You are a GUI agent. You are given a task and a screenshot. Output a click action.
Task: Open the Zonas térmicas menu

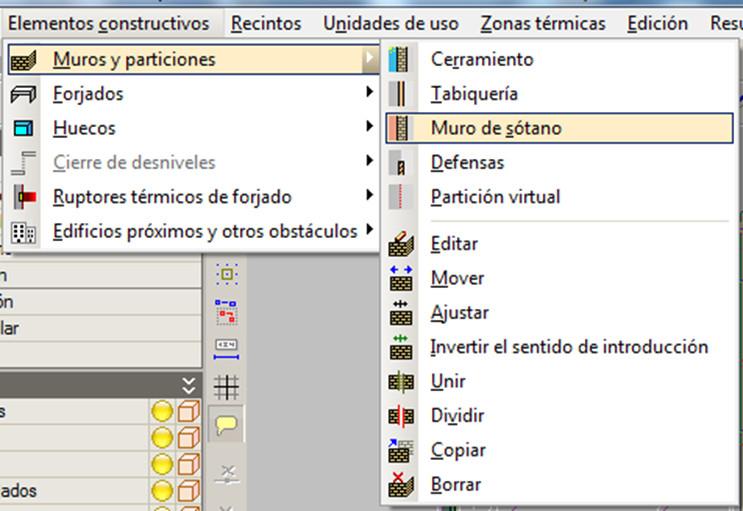click(542, 23)
